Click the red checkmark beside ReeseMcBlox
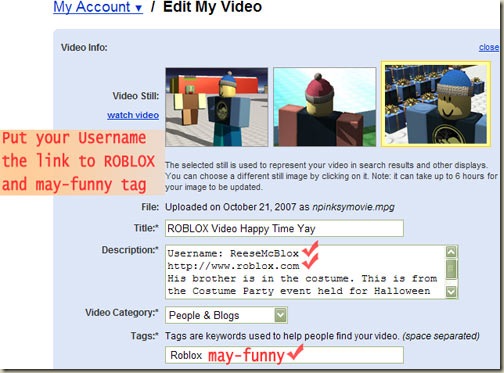504x373 pixels. (310, 249)
